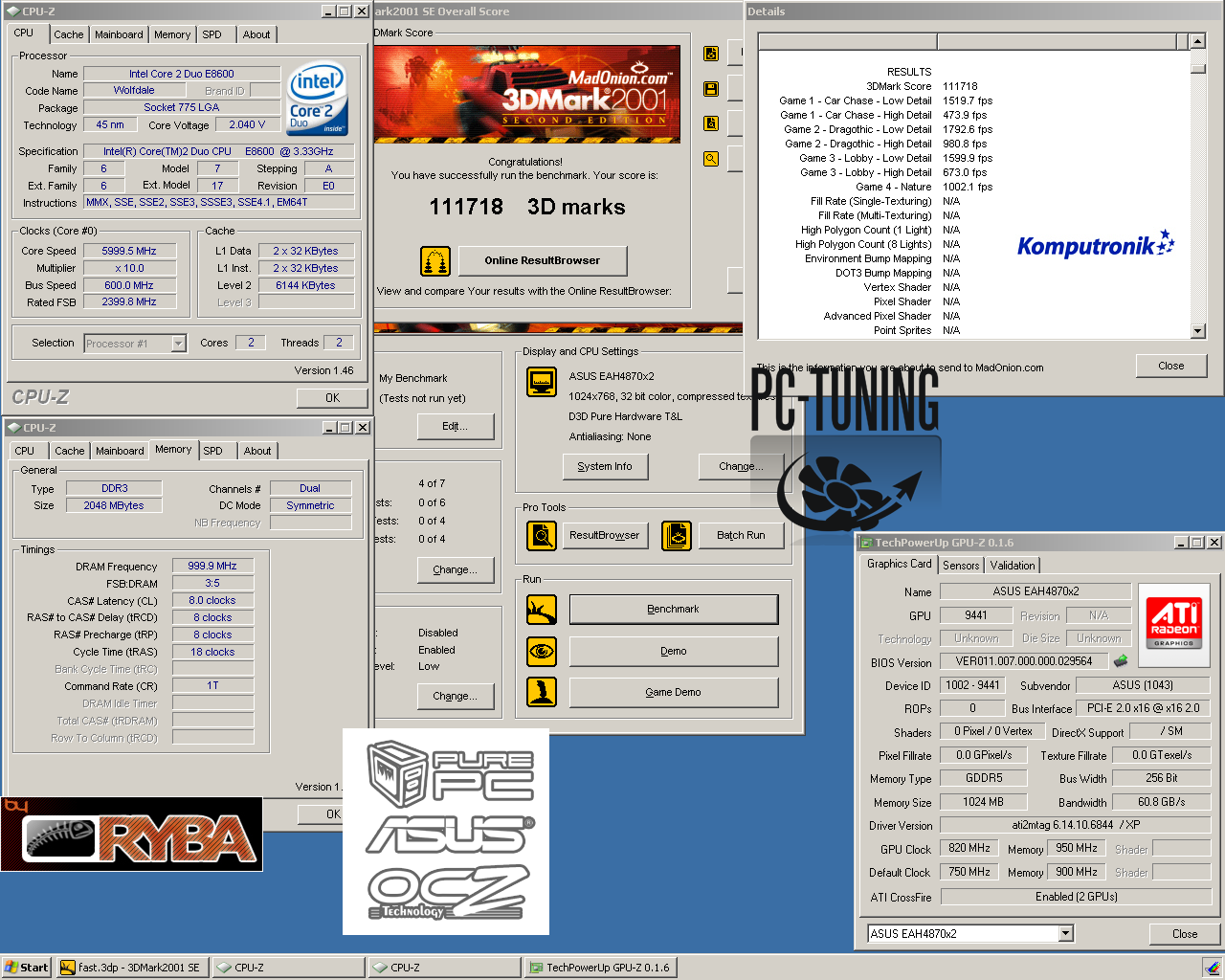Click the Bus Speed value 600.0 MHz
This screenshot has width=1225, height=980.
pos(129,285)
